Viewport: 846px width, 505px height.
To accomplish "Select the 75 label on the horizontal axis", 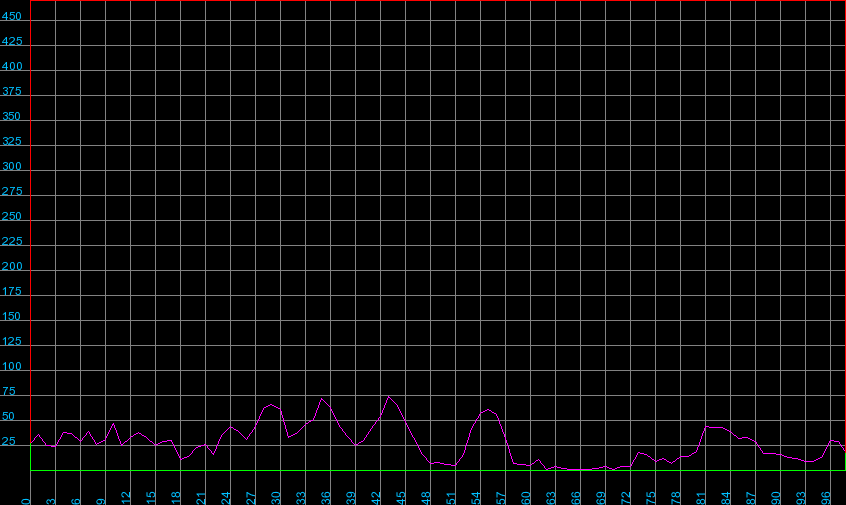I will coord(651,498).
